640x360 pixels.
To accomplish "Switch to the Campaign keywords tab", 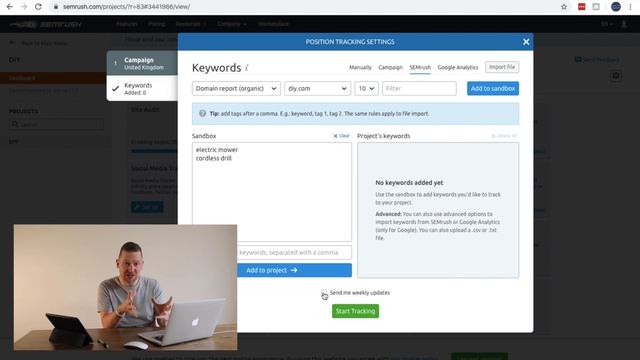I will (x=390, y=67).
